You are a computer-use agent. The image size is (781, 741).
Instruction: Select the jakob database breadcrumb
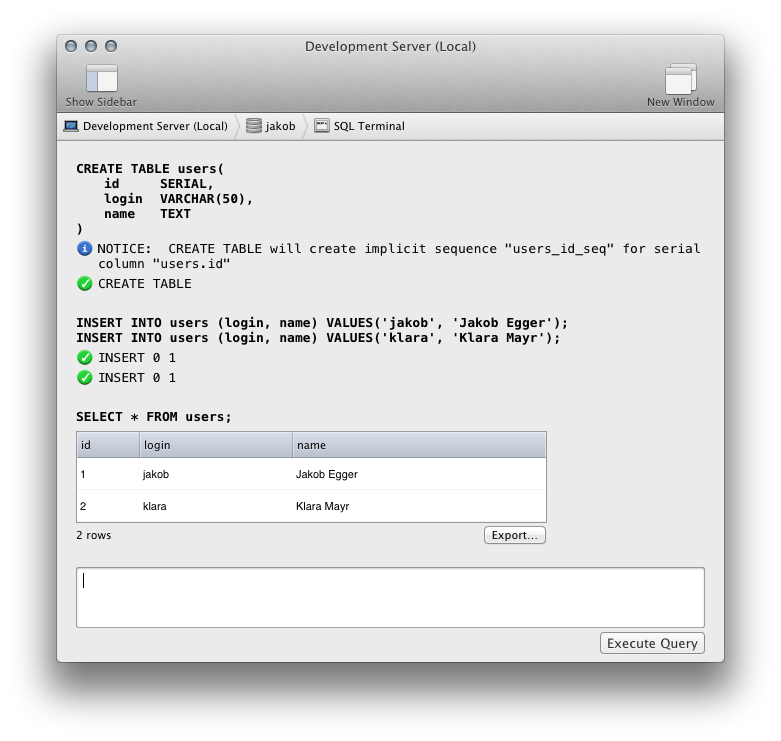(x=271, y=126)
